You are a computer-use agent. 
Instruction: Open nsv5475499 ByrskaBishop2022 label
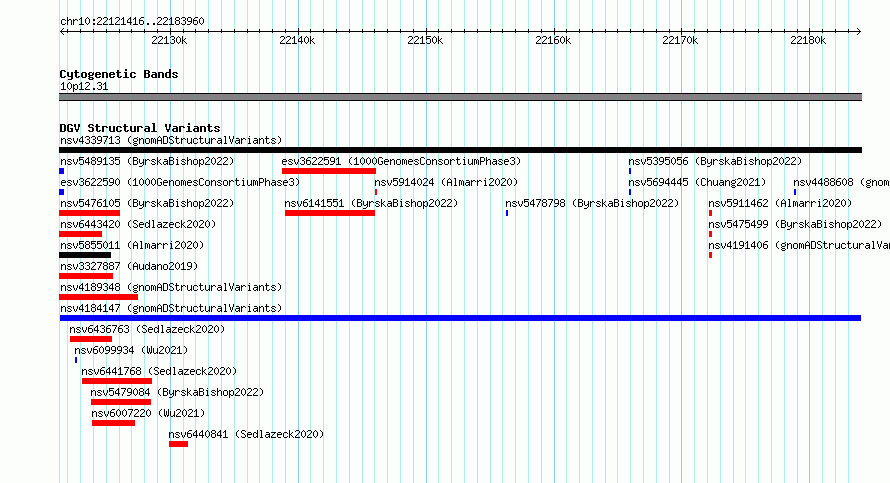click(x=795, y=224)
